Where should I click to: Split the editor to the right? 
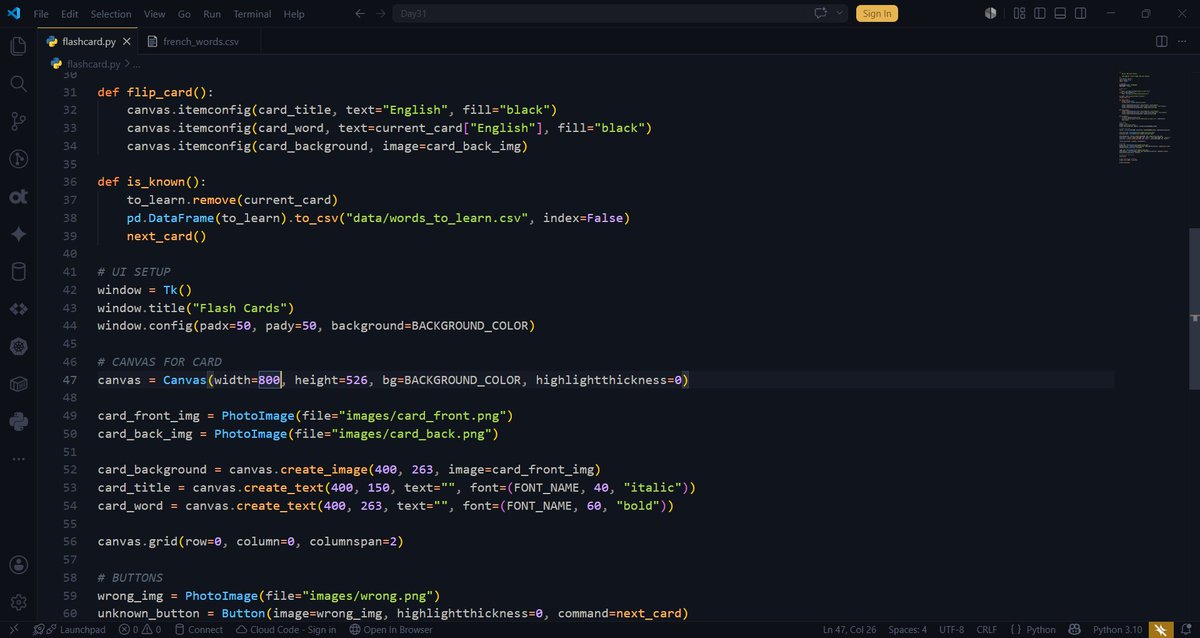coord(1162,41)
